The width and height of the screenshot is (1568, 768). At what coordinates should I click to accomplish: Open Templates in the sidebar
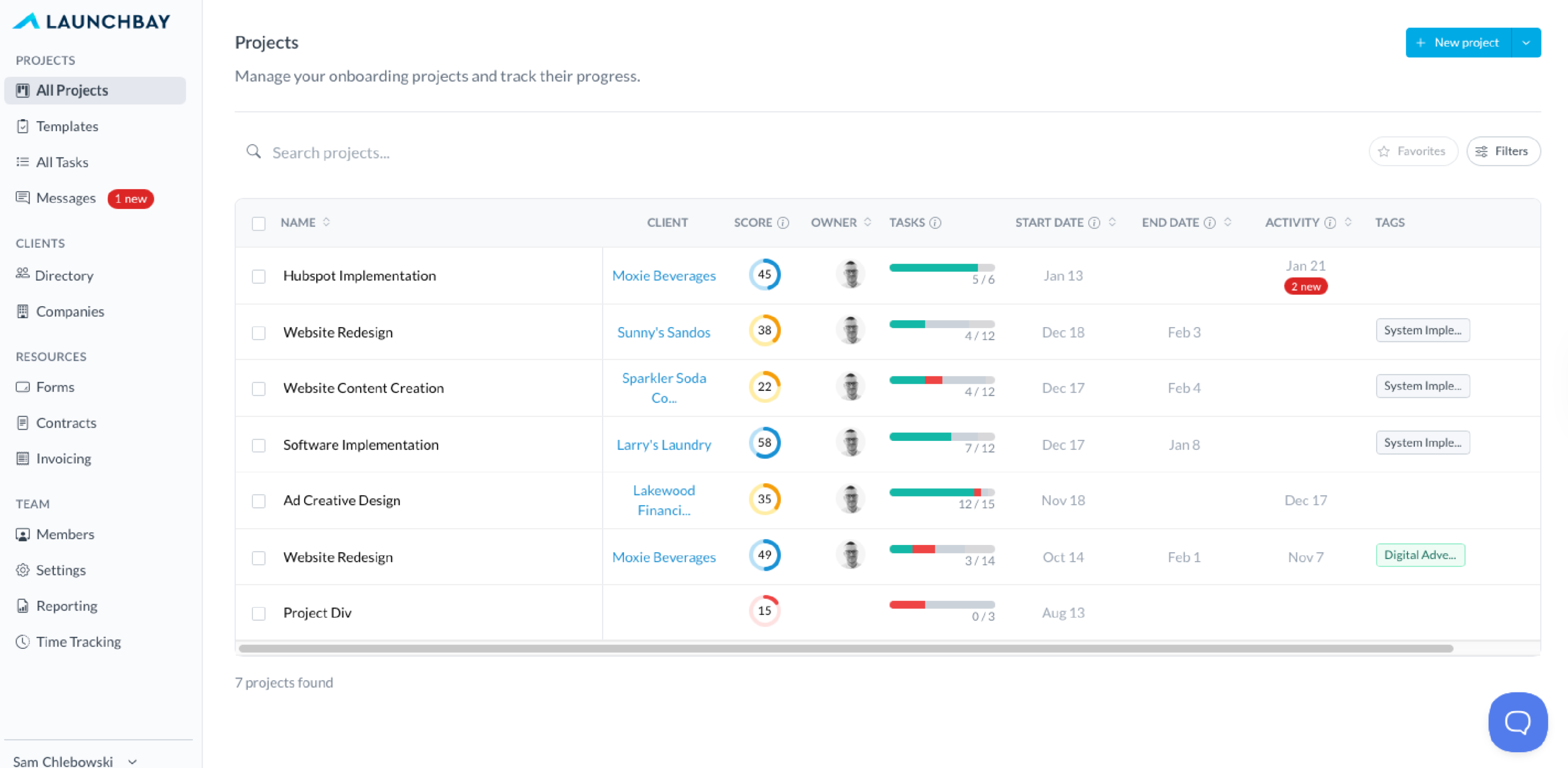point(67,126)
